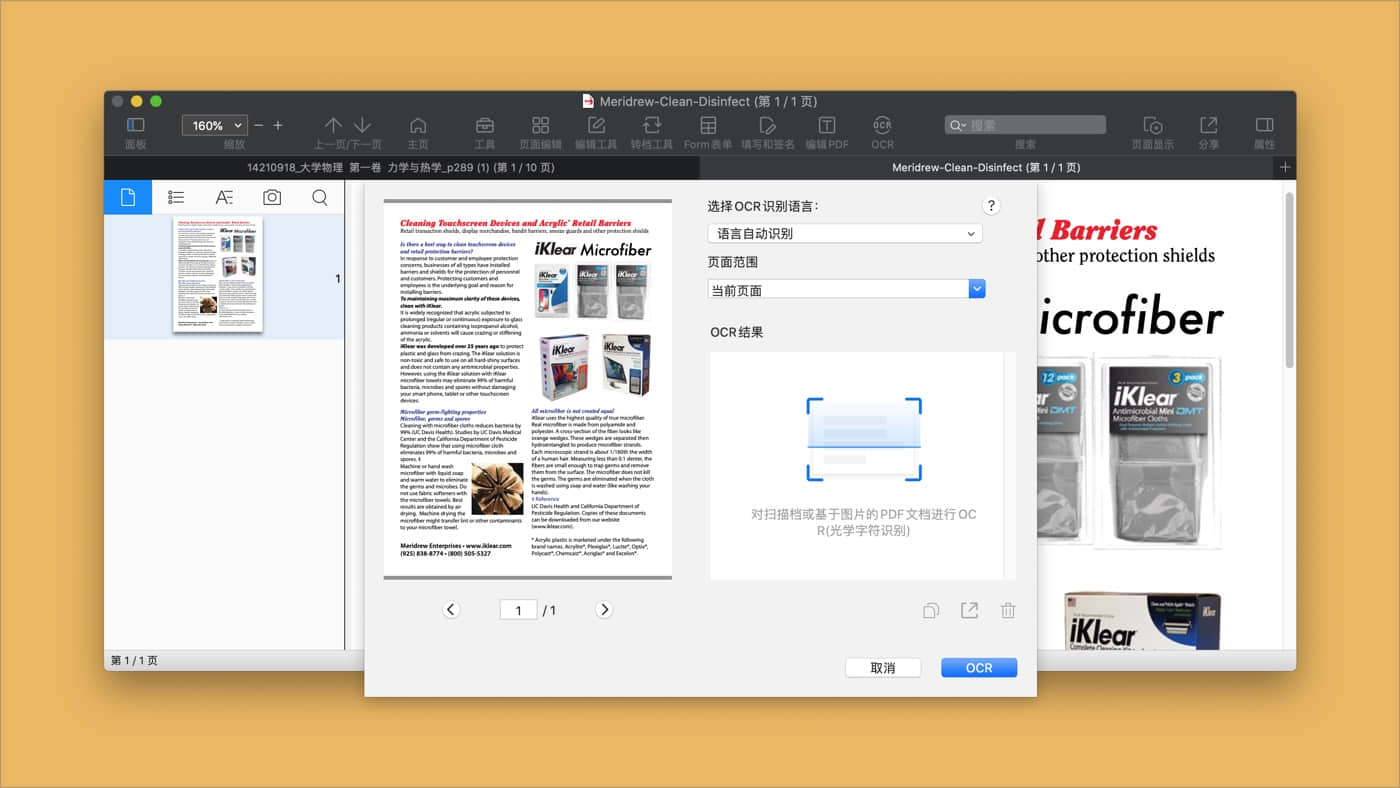Delete the OCR result with trash icon

(1008, 610)
